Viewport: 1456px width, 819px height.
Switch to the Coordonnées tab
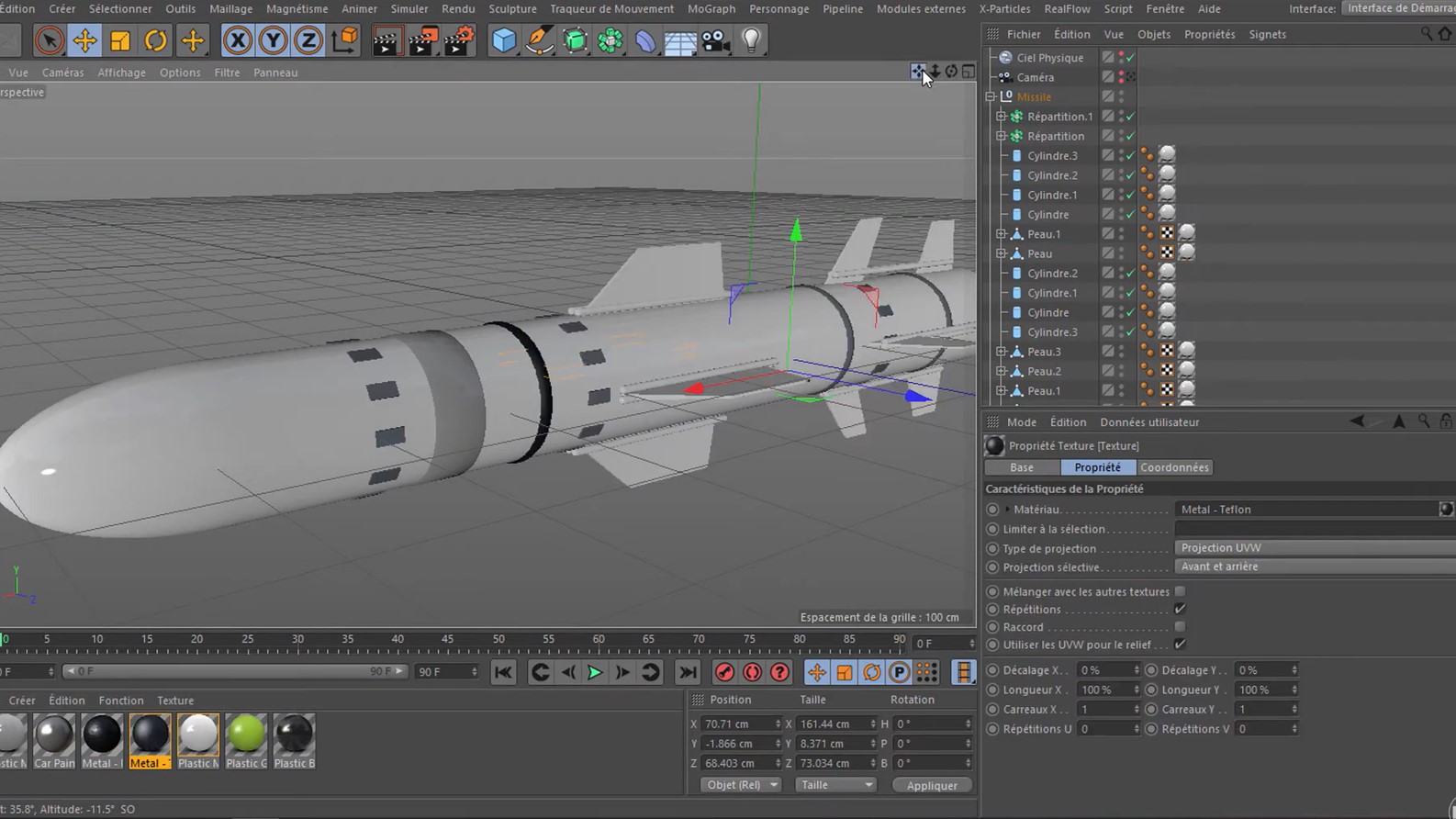coord(1174,467)
